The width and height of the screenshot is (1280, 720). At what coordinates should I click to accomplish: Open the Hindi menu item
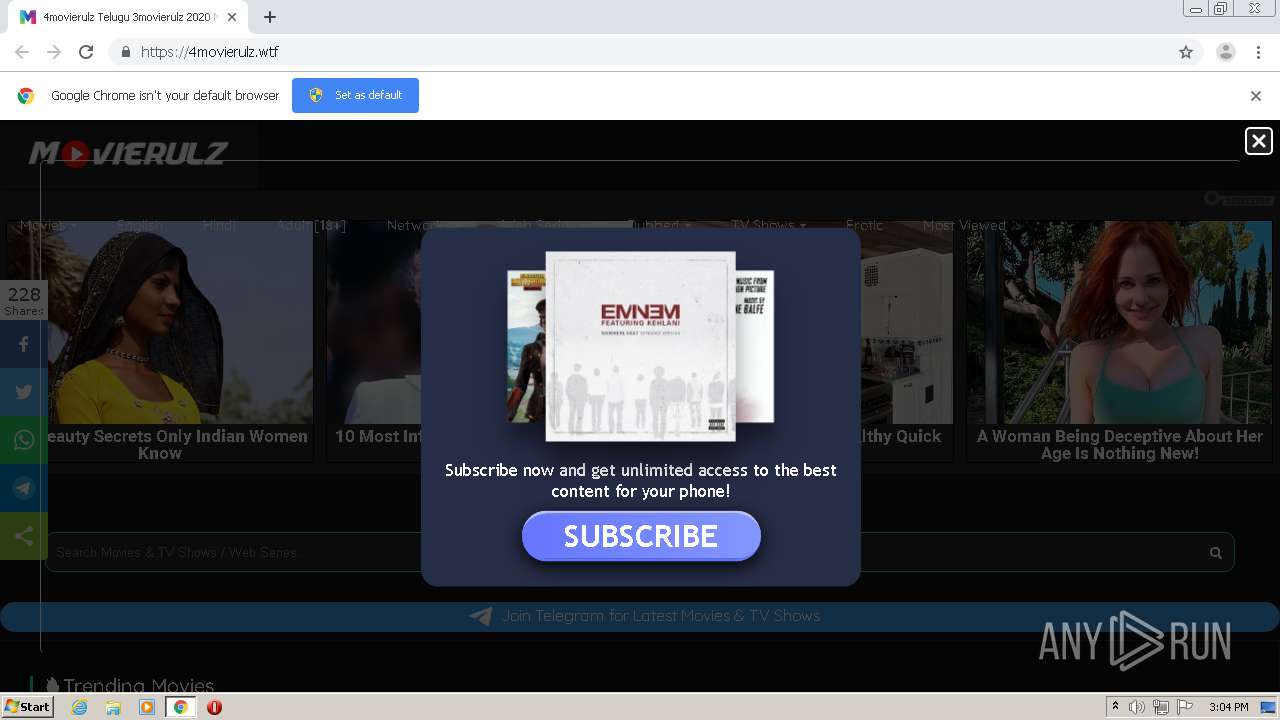pos(219,225)
